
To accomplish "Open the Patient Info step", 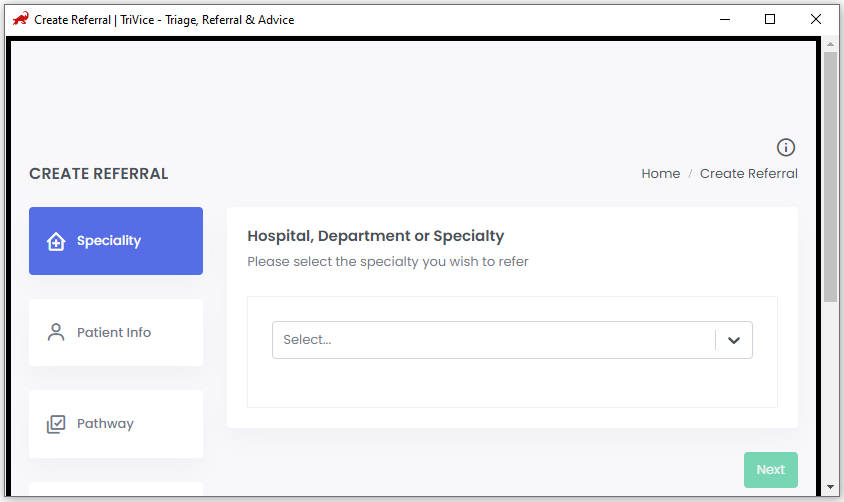I will click(116, 333).
